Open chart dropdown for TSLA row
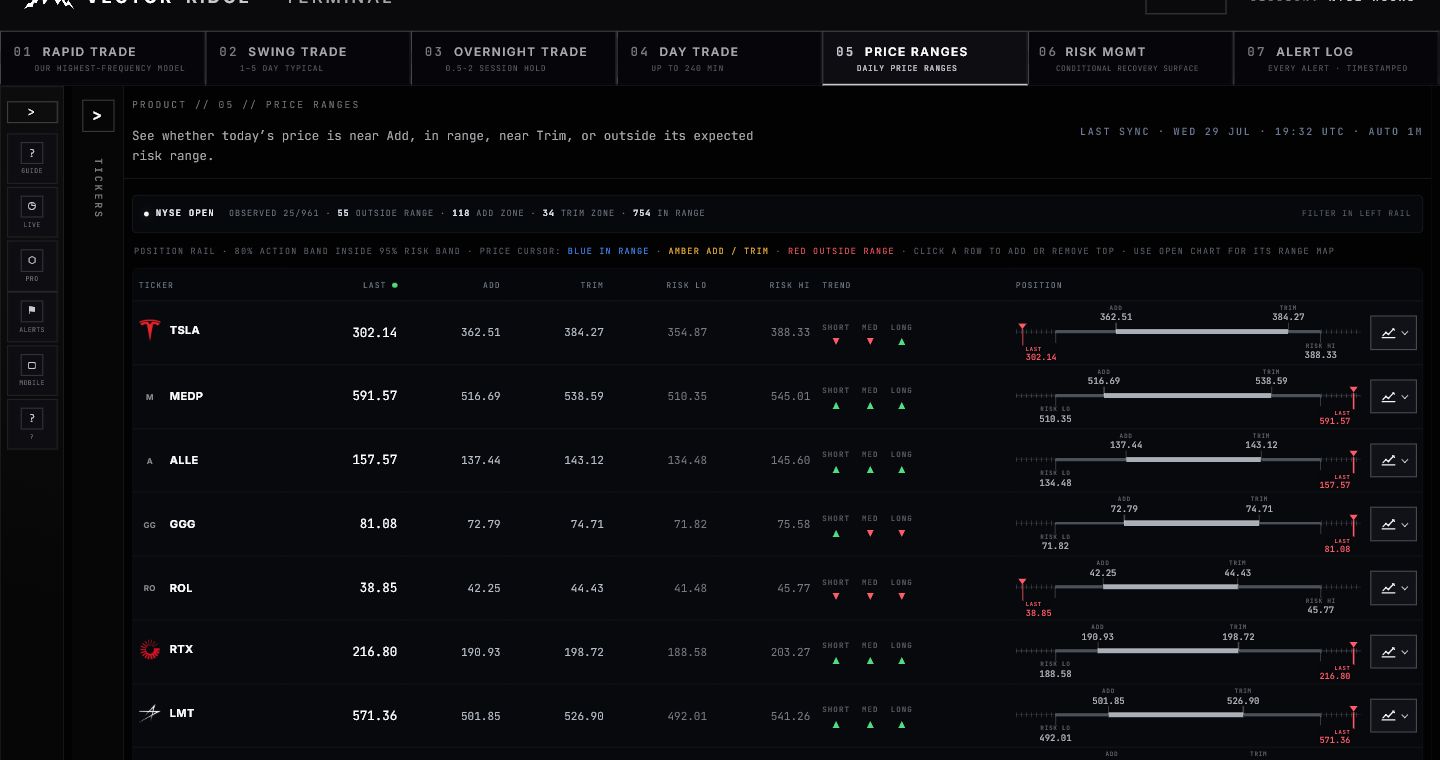Viewport: 1440px width, 760px height. tap(1393, 333)
